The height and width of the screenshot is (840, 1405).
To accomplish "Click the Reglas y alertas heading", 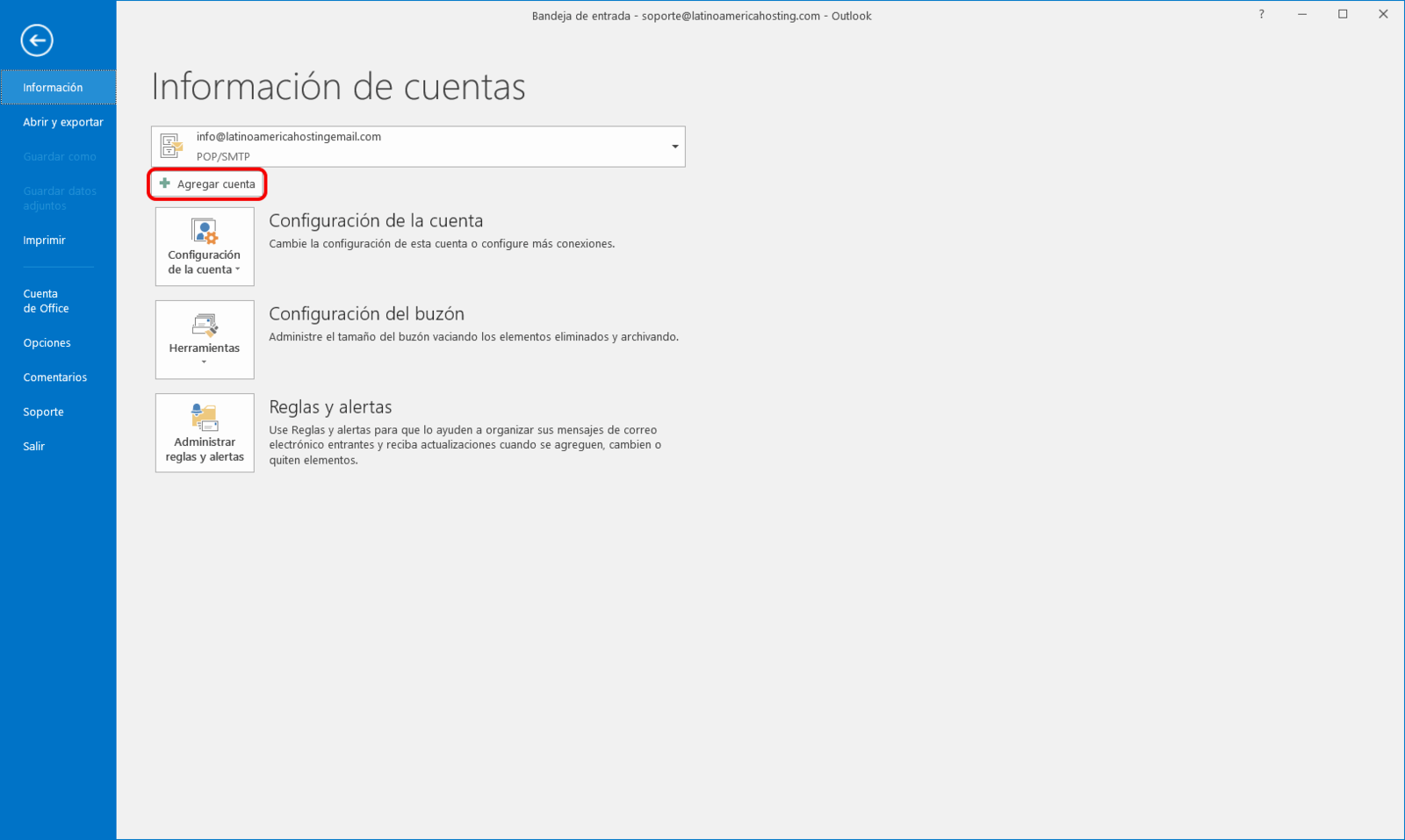I will pos(330,406).
